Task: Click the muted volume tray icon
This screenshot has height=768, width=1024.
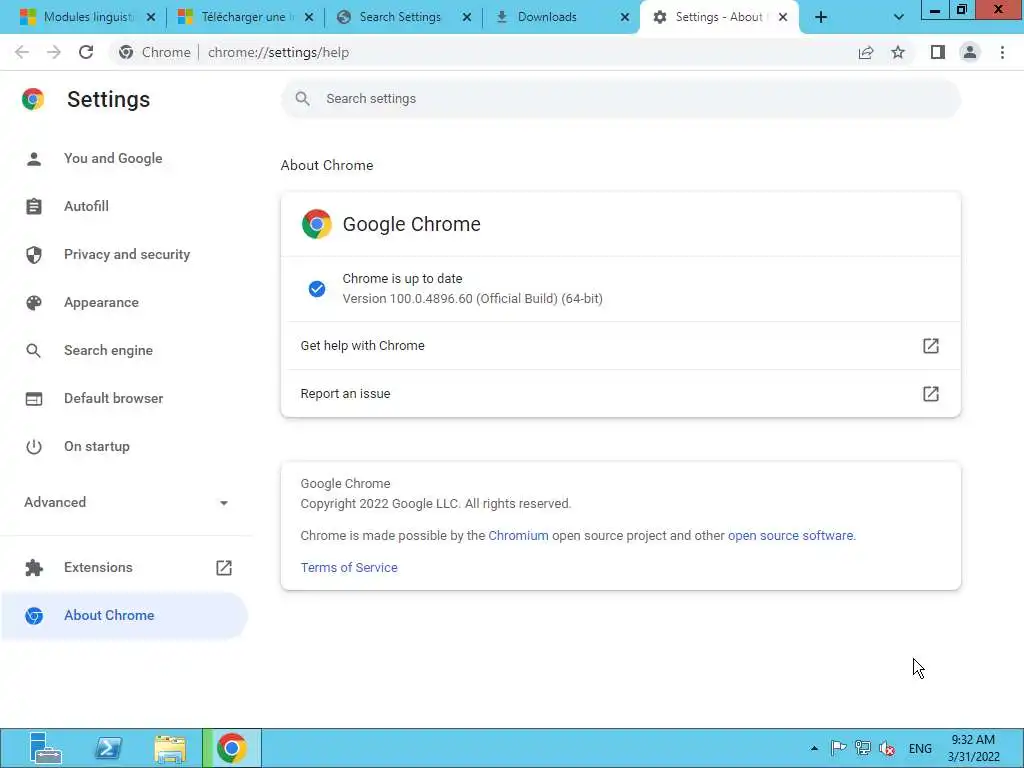Action: coord(887,748)
